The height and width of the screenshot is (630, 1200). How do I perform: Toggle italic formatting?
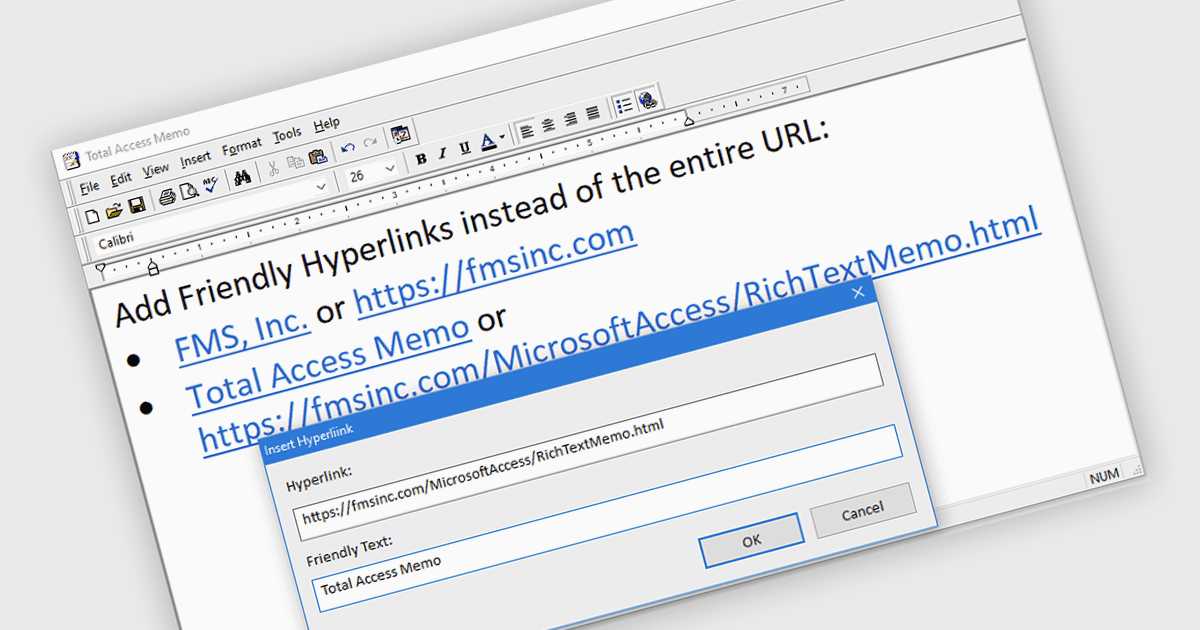(x=442, y=153)
